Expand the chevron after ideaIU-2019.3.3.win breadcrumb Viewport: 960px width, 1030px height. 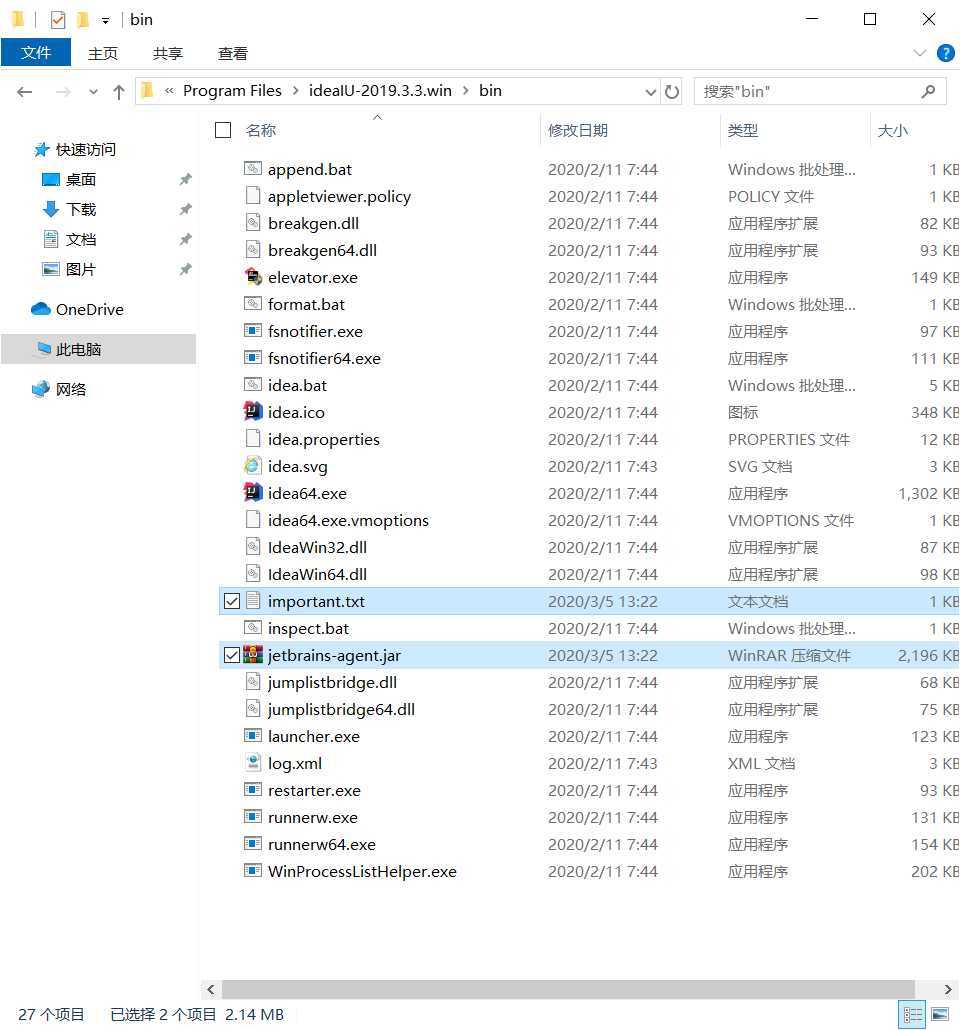[x=465, y=91]
